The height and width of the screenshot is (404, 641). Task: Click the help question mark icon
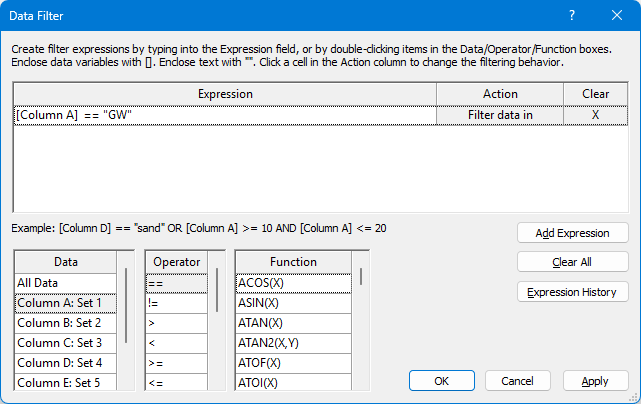click(x=571, y=16)
